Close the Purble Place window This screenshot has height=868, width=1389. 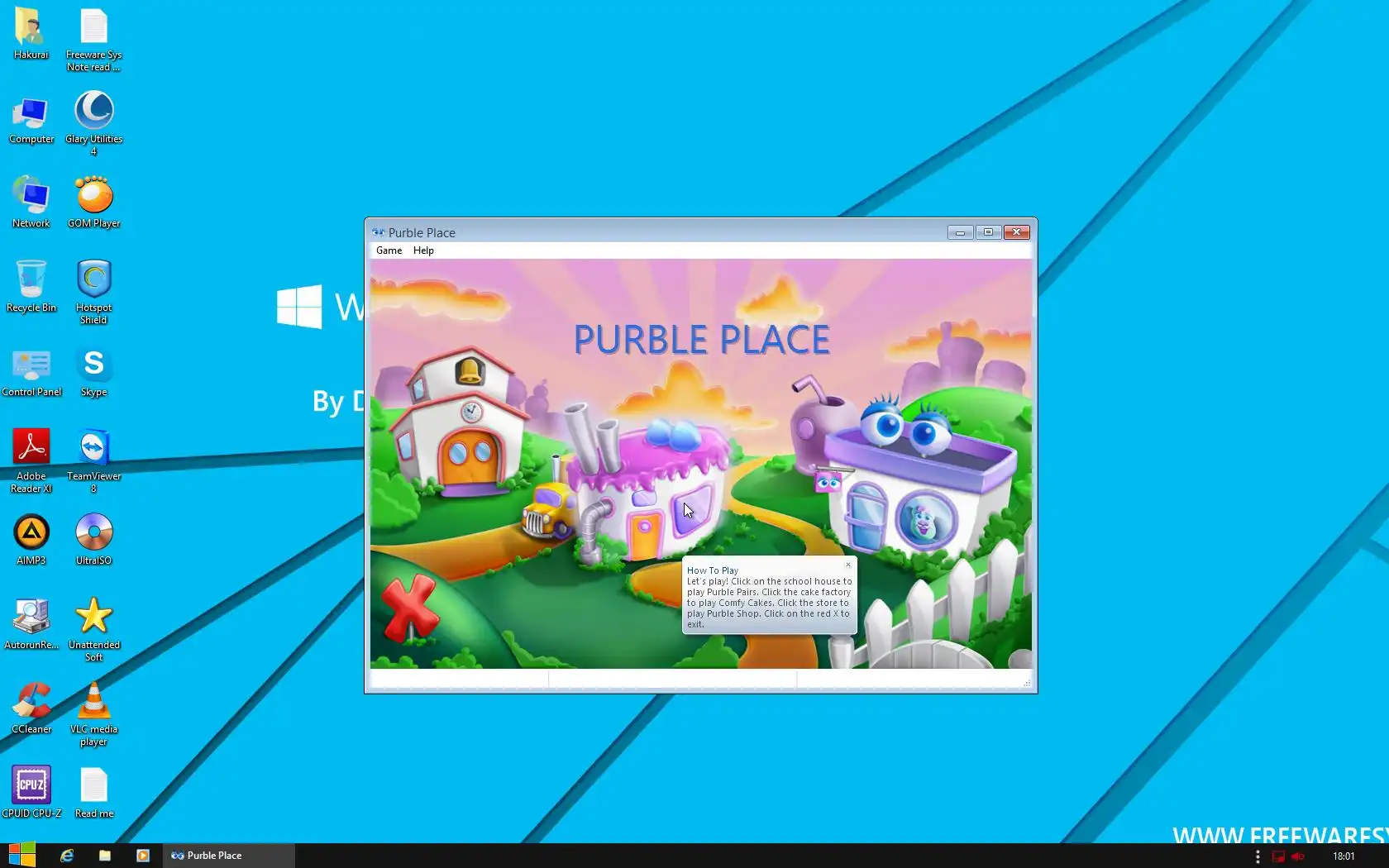(1016, 232)
